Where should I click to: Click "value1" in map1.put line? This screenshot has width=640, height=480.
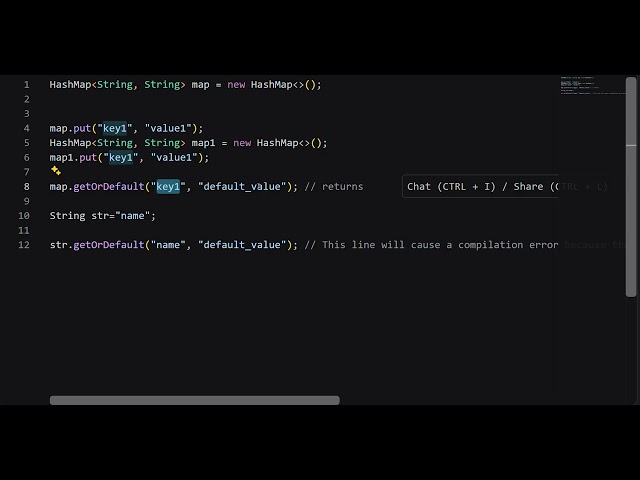click(x=174, y=158)
